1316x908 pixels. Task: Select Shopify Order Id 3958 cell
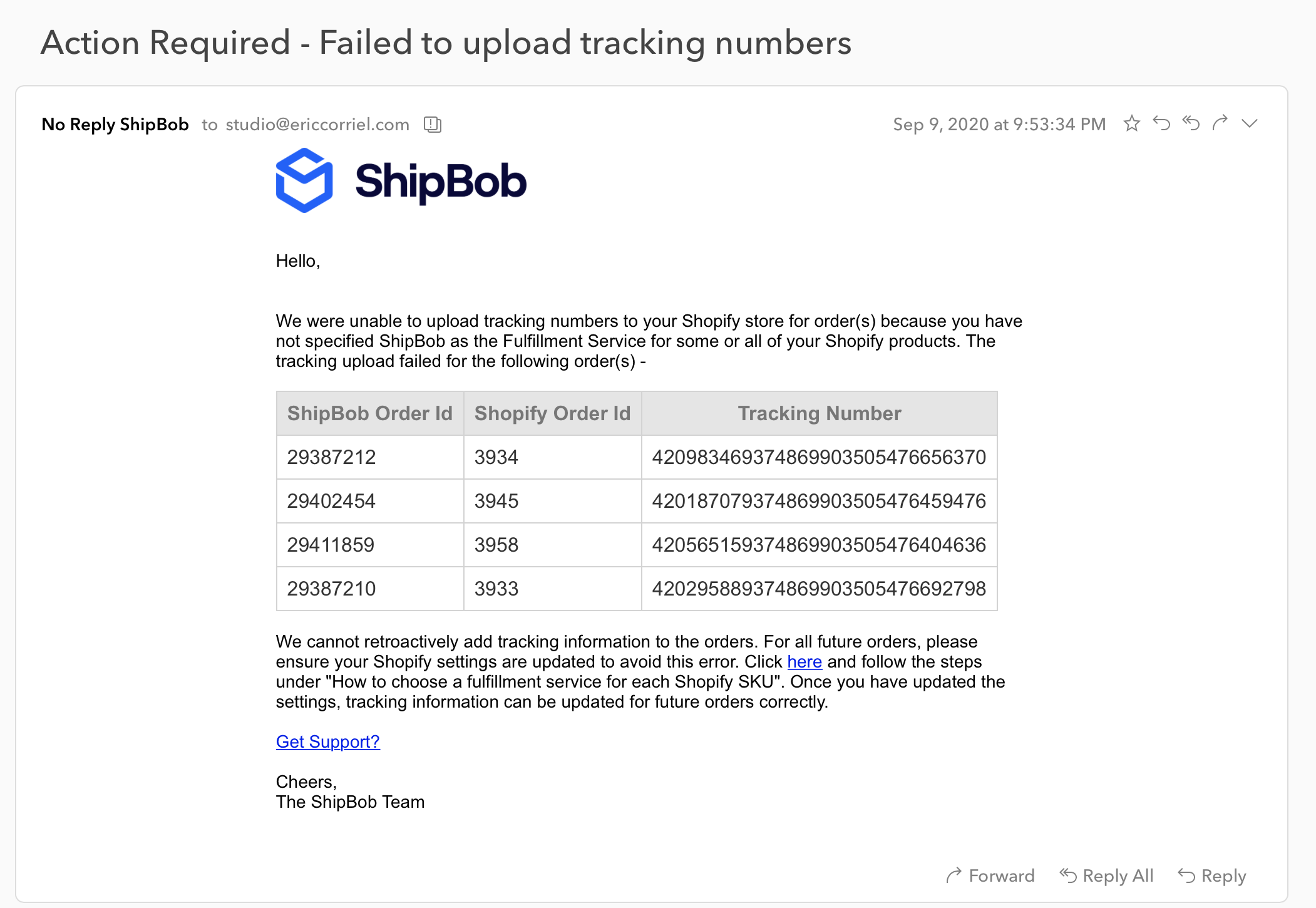tap(496, 545)
